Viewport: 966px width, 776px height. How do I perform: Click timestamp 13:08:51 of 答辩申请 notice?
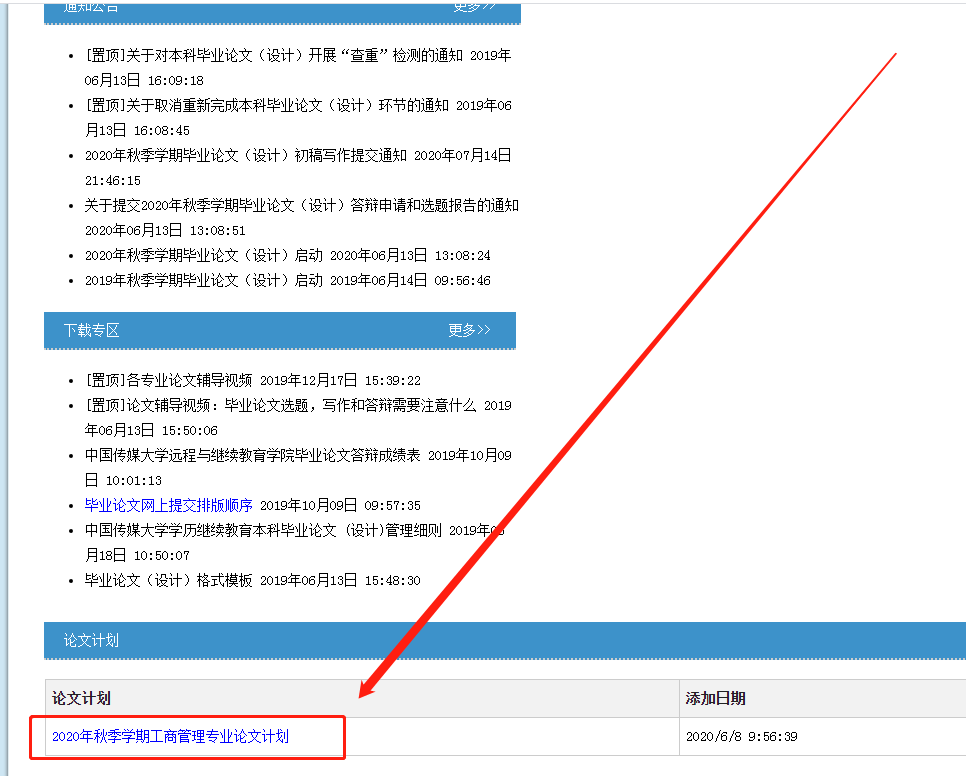coord(217,230)
